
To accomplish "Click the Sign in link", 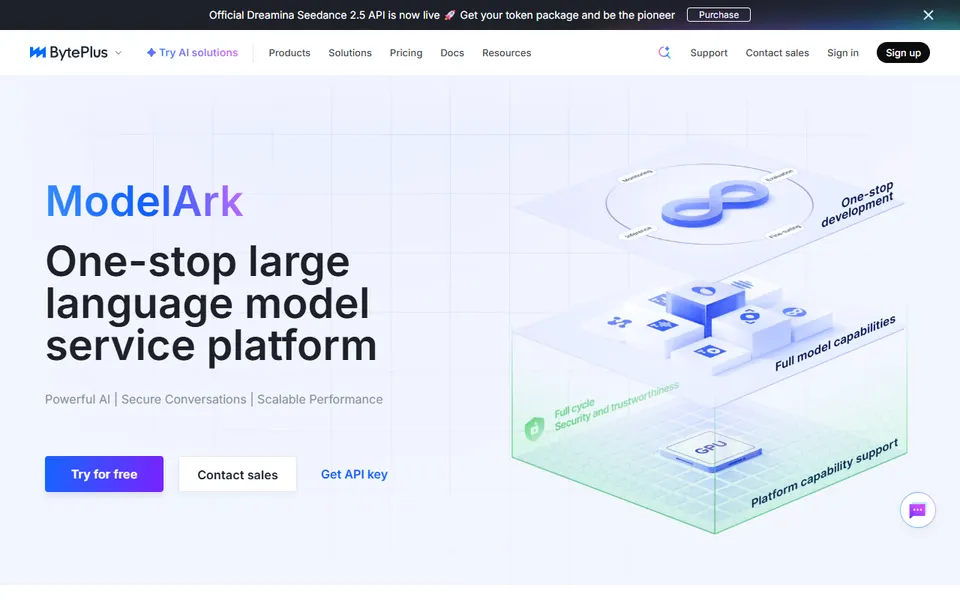I will coord(842,53).
